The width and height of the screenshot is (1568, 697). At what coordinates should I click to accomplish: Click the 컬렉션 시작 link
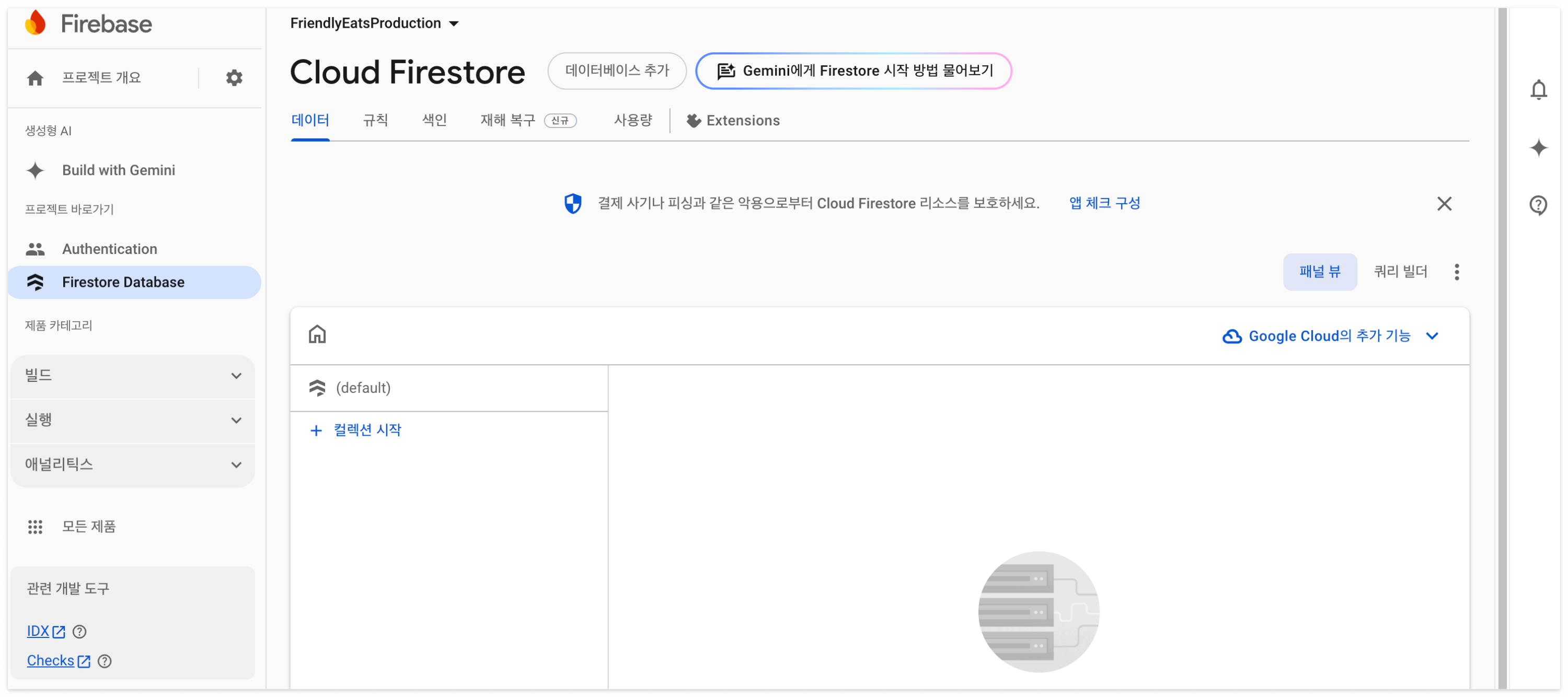366,431
